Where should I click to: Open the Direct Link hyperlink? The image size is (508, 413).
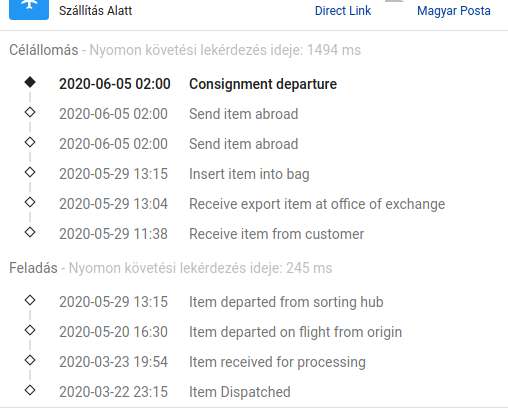click(343, 11)
